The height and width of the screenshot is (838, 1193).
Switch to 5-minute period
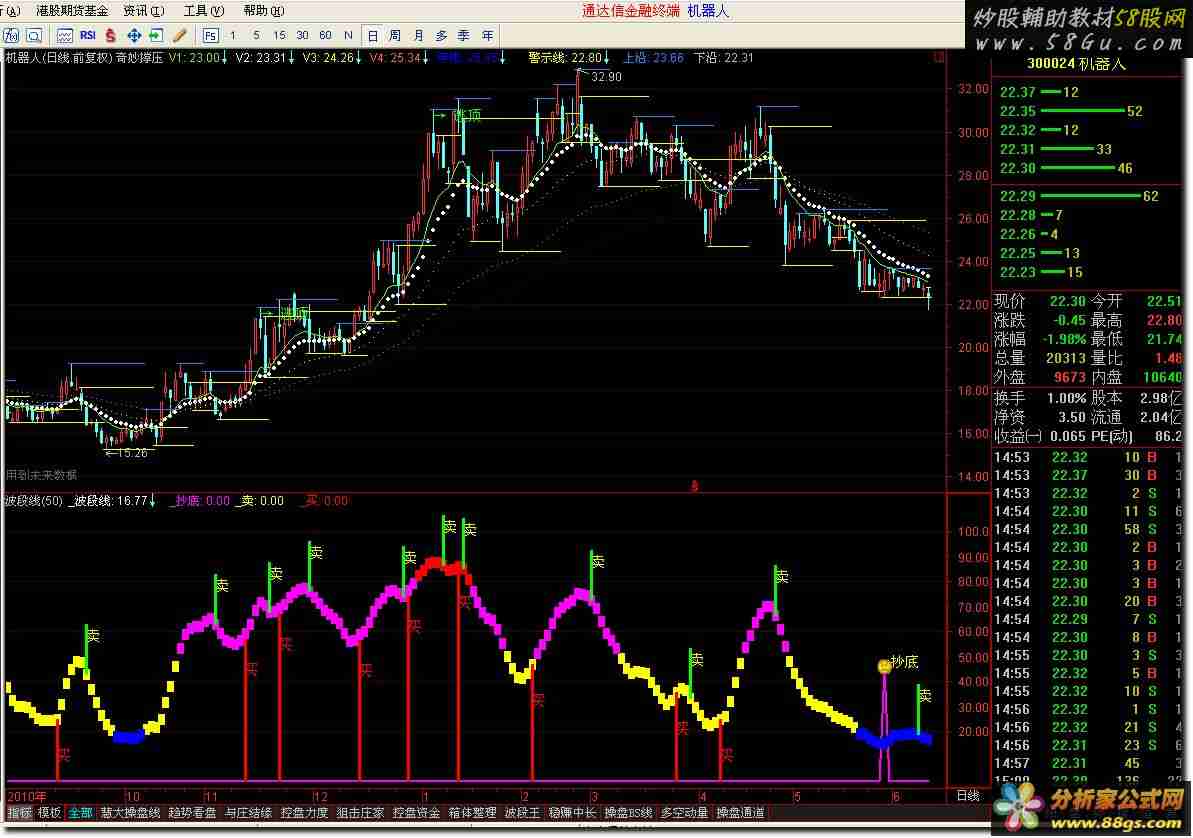point(256,35)
